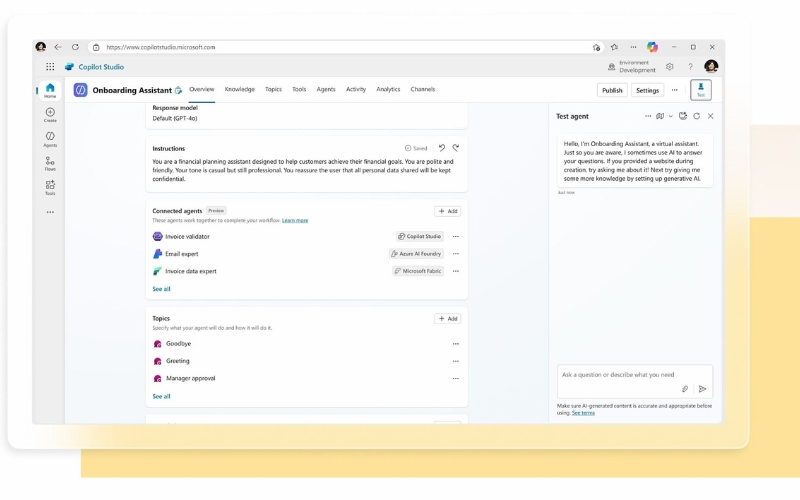Click browser back arrow
Viewport: 800px width, 500px height.
[58, 47]
